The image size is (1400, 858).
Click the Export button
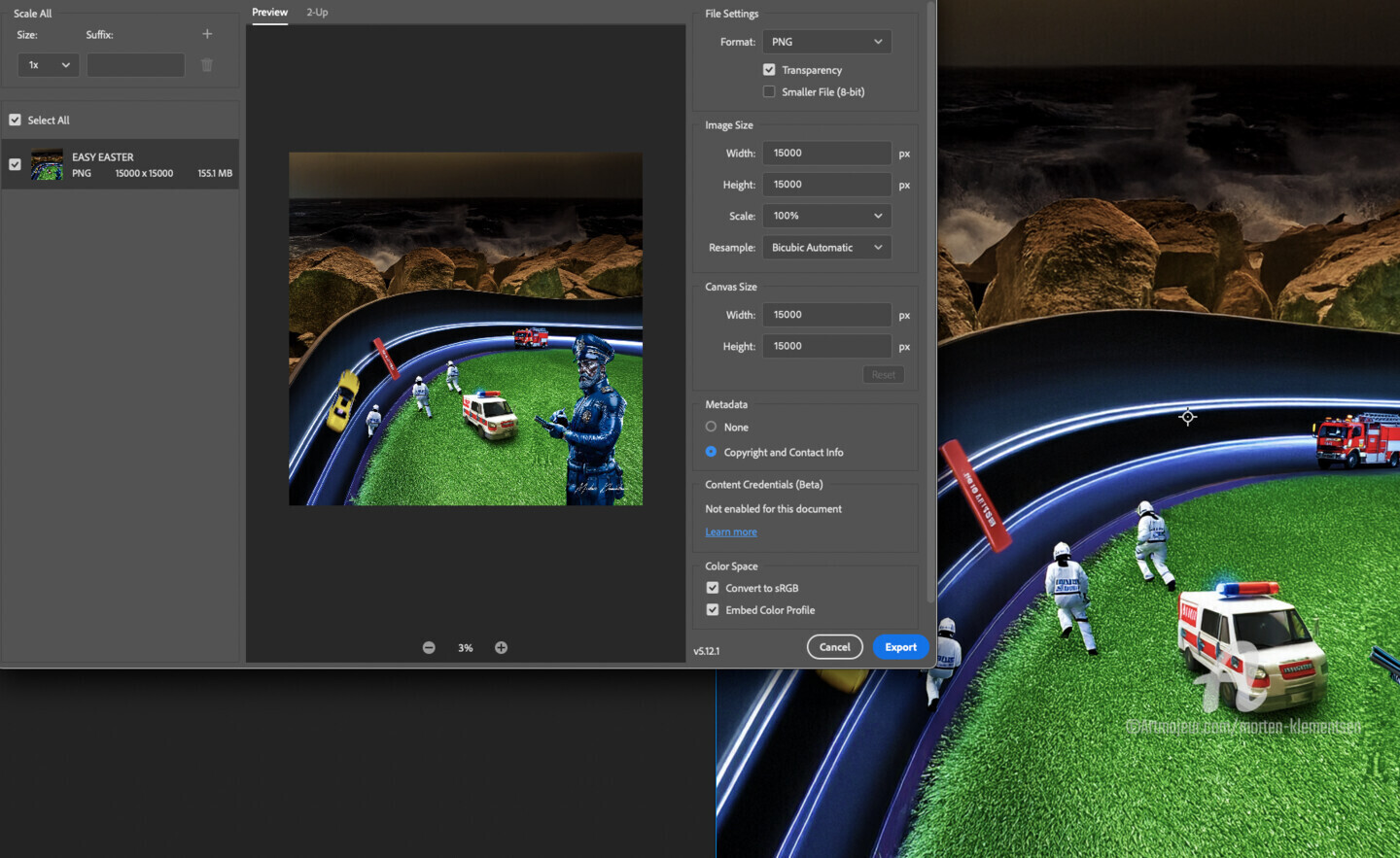click(x=900, y=647)
